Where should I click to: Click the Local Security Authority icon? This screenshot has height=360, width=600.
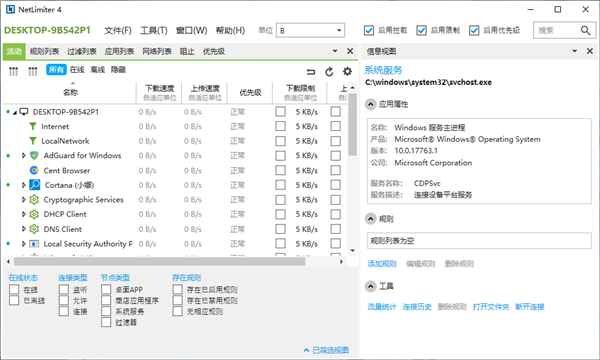click(x=34, y=244)
